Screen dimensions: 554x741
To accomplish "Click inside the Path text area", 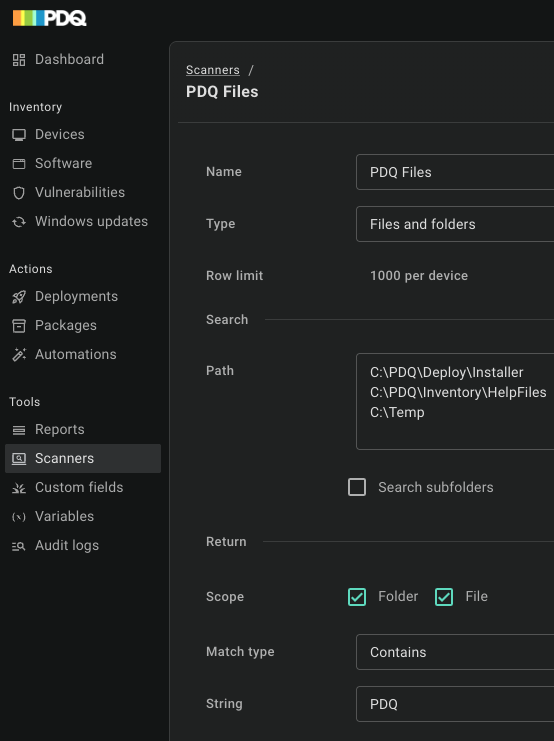I will tap(455, 402).
